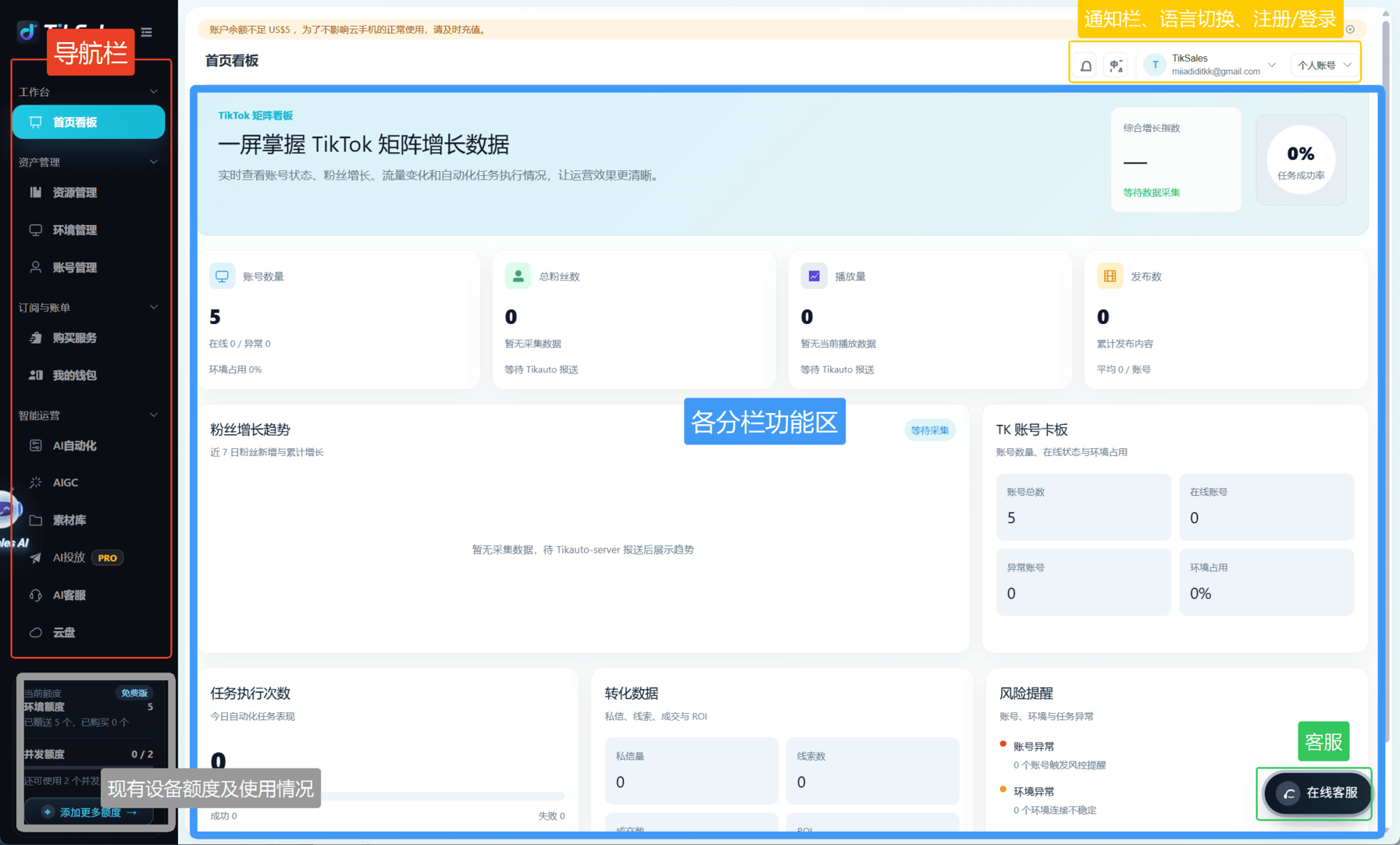Click the 并发额度 0 / 2 row
The height and width of the screenshot is (845, 1400).
pos(88,754)
